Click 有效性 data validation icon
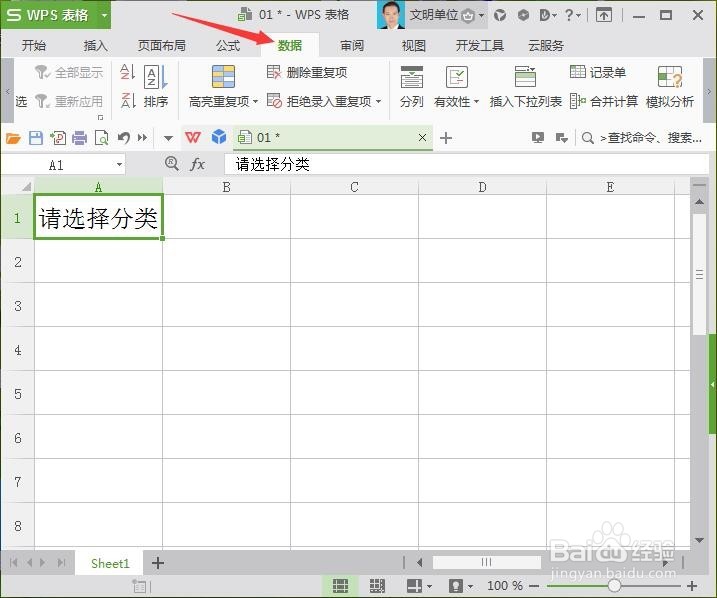Image resolution: width=717 pixels, height=598 pixels. tap(456, 77)
